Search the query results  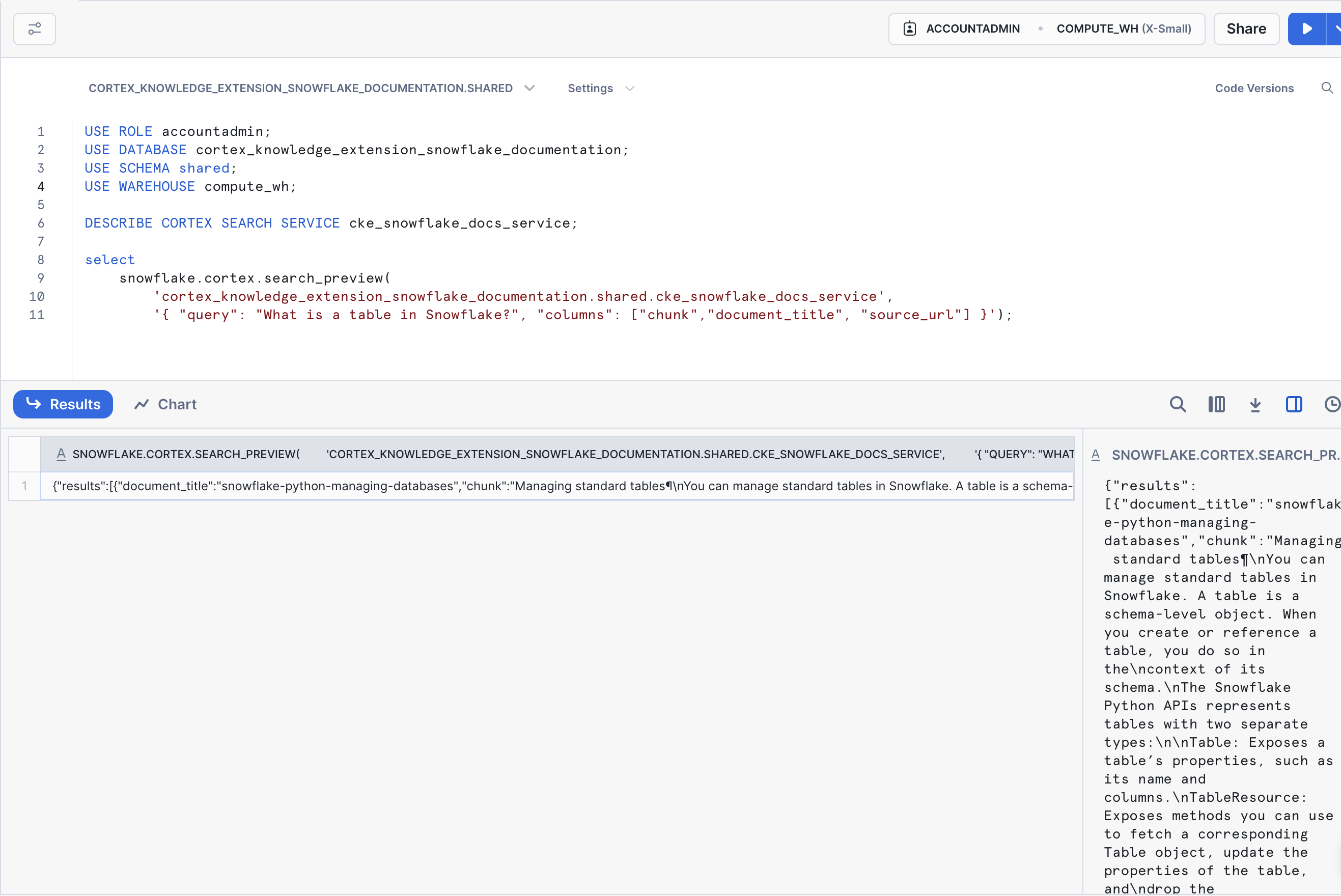[1178, 404]
